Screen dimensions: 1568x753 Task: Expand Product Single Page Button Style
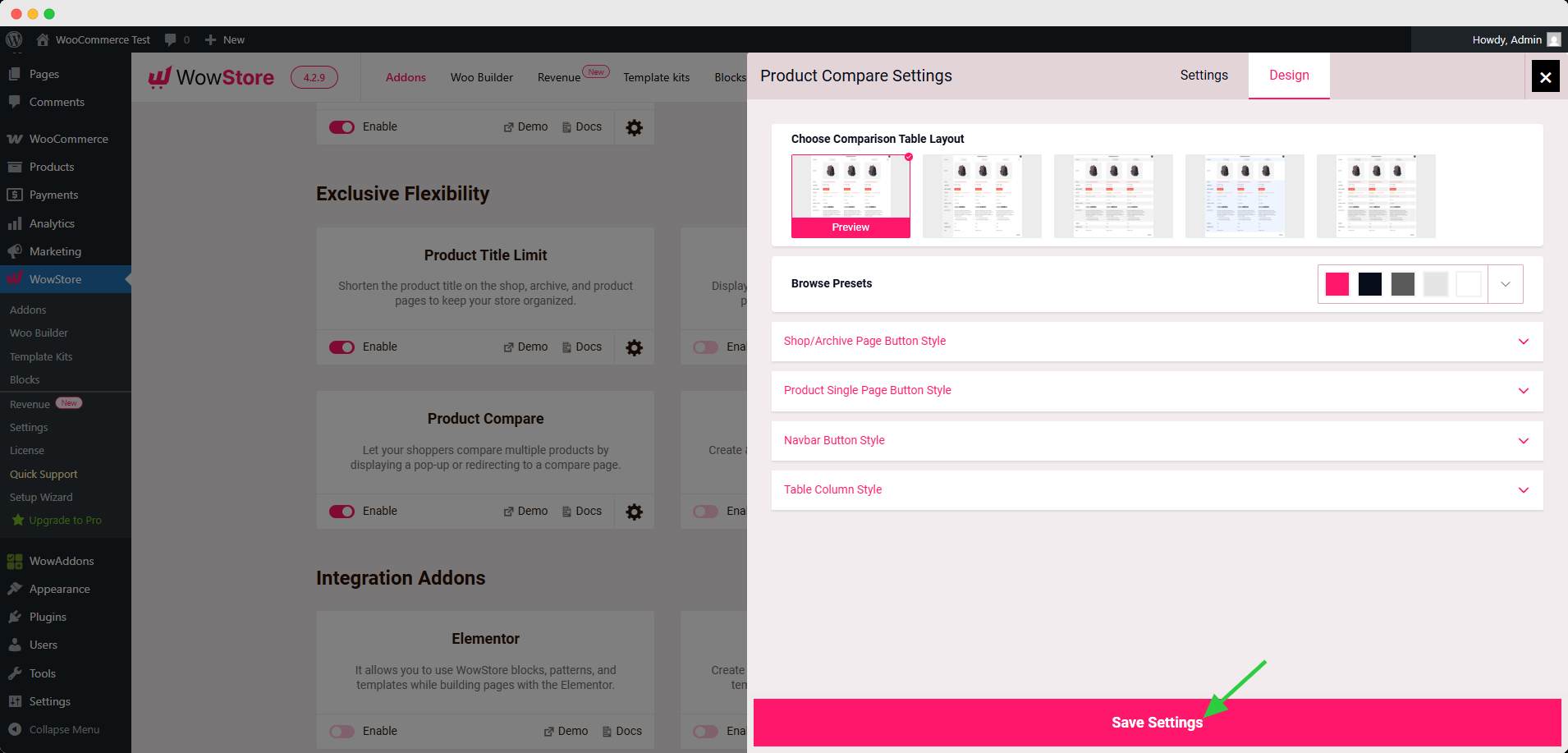(1157, 391)
